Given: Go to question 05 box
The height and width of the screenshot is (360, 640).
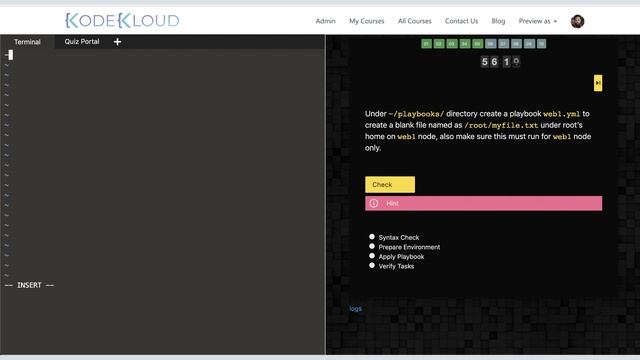Looking at the screenshot, I should 478,44.
